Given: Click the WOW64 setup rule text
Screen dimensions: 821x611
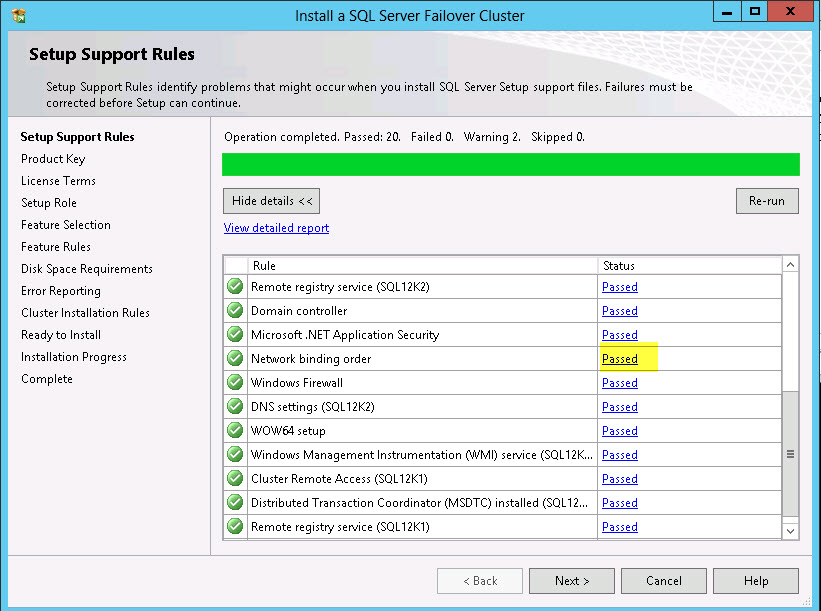Looking at the screenshot, I should 288,431.
